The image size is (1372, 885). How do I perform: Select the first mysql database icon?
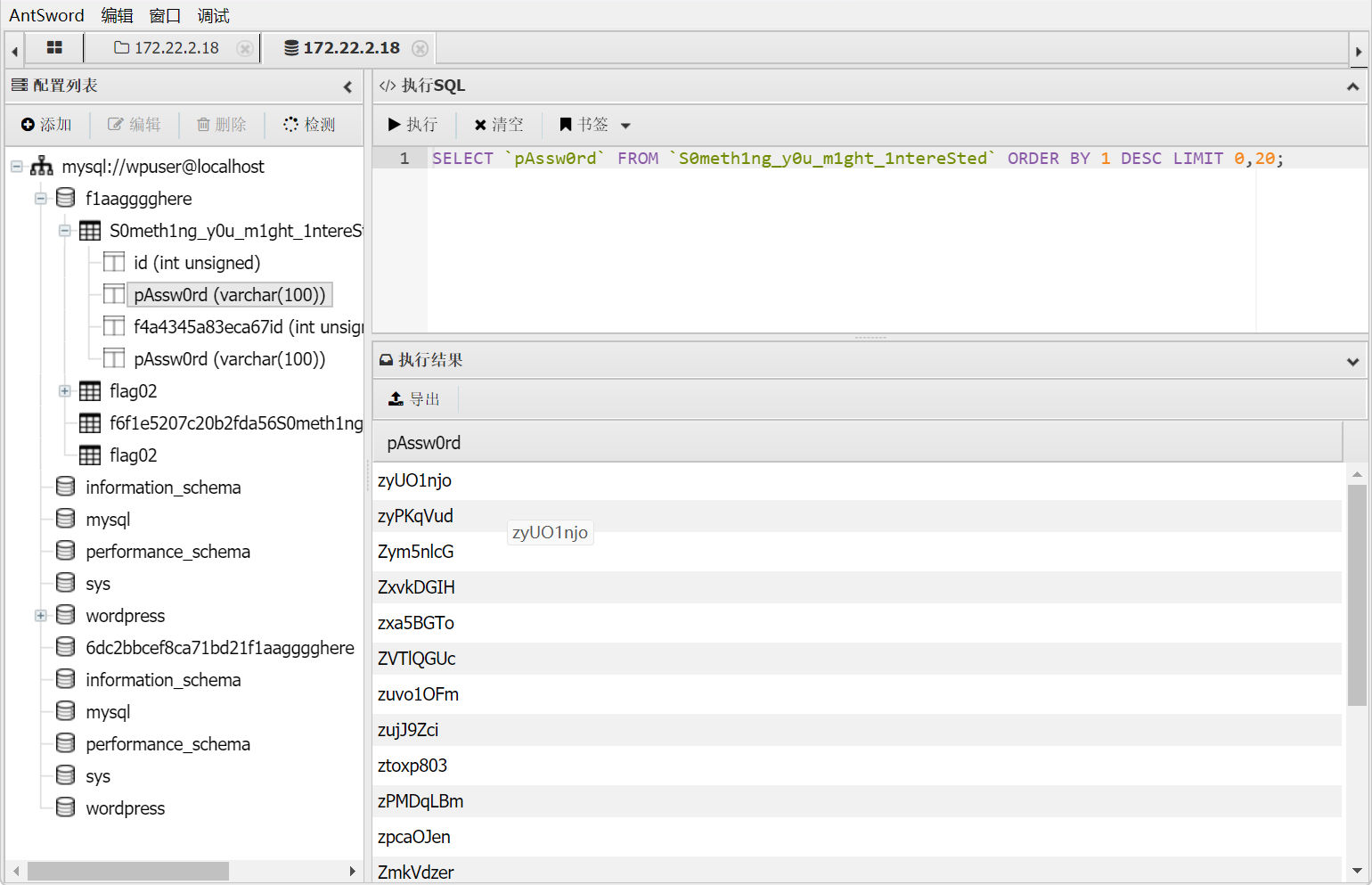pyautogui.click(x=66, y=520)
